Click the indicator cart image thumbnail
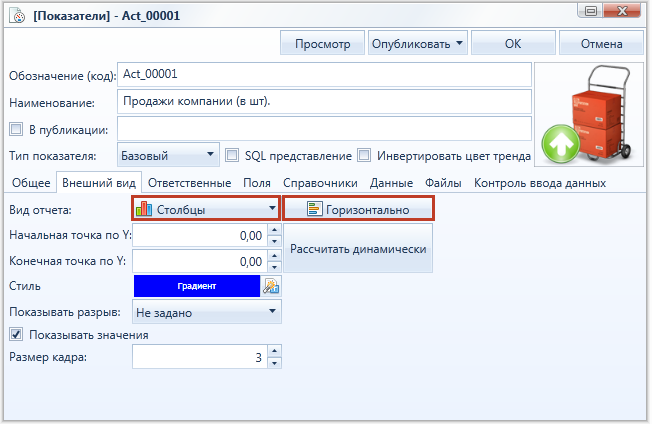The width and height of the screenshot is (652, 424). (x=589, y=115)
